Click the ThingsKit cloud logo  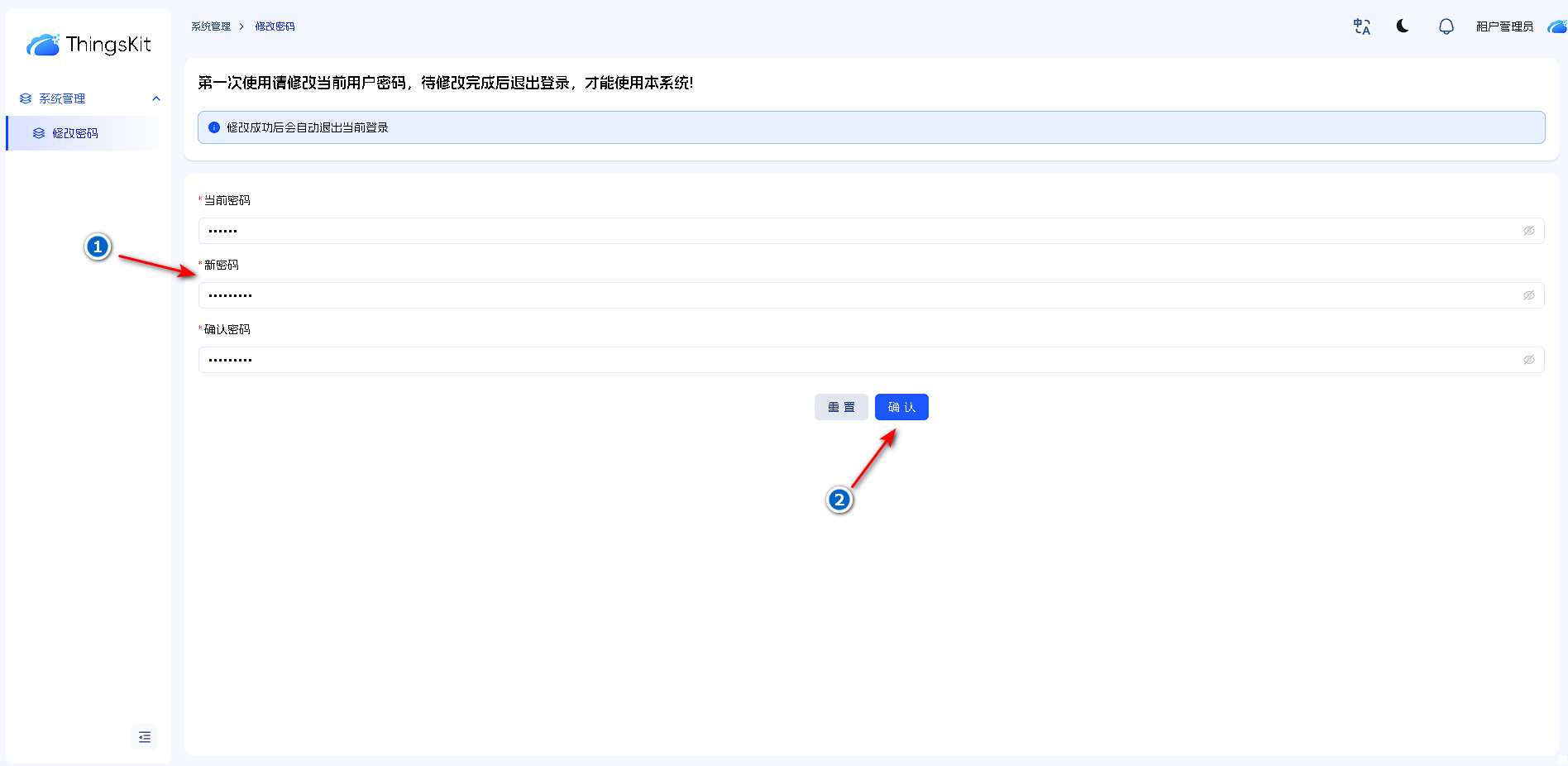pos(43,45)
